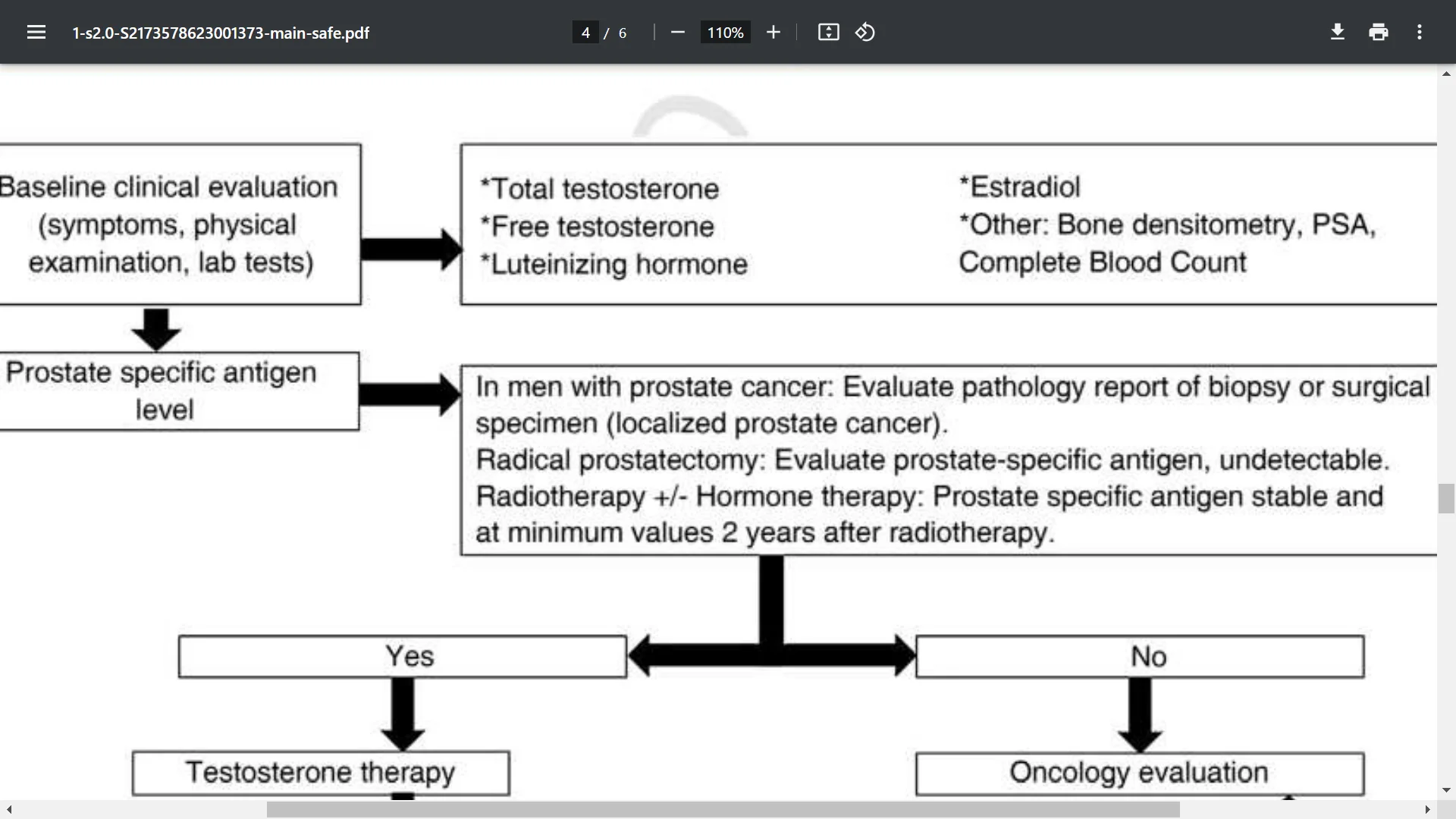The height and width of the screenshot is (819, 1456).
Task: Click the 'Testosterone therapy' box
Action: pyautogui.click(x=321, y=773)
